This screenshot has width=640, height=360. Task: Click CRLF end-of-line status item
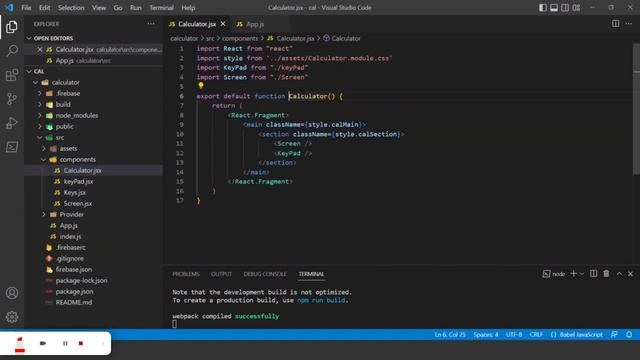coord(536,334)
